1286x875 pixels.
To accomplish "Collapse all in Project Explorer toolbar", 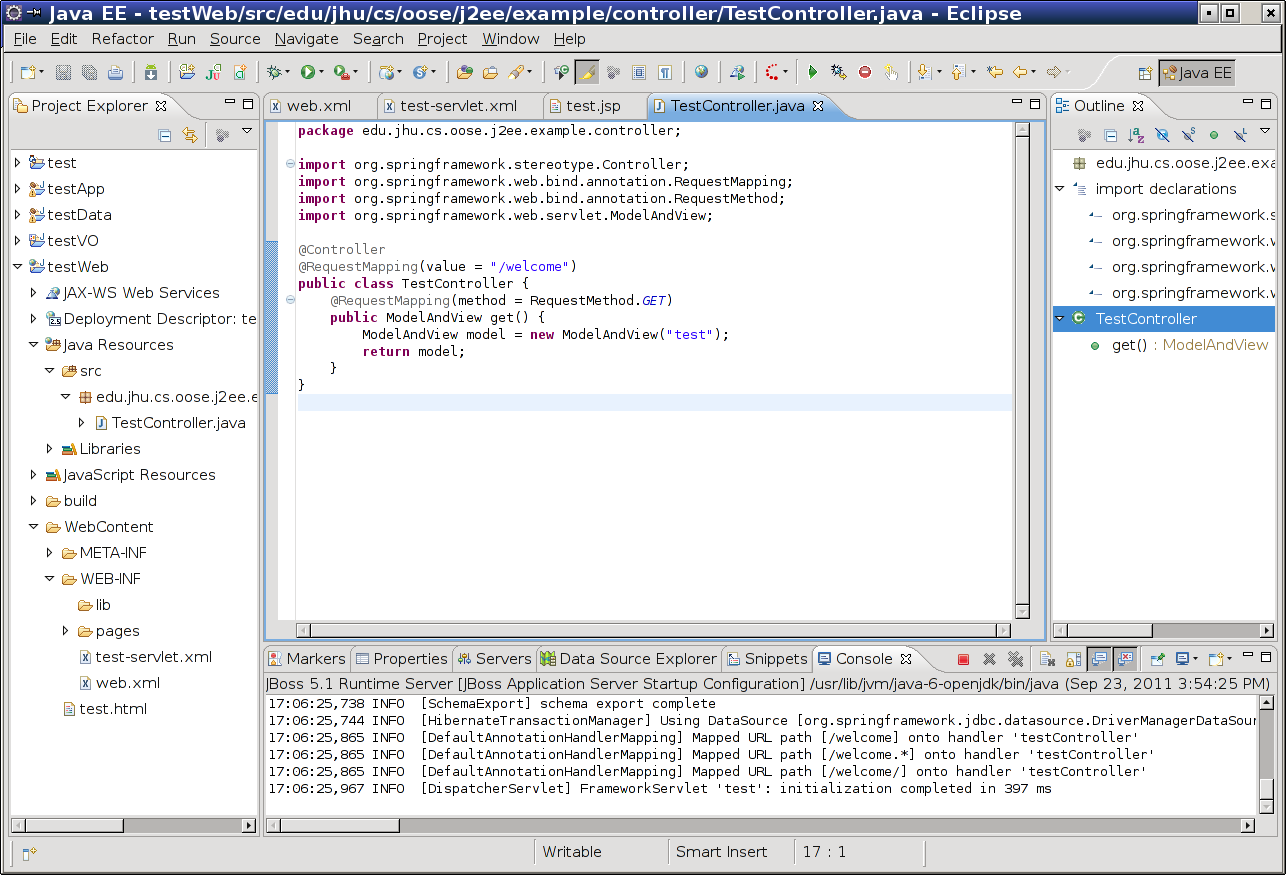I will (165, 135).
